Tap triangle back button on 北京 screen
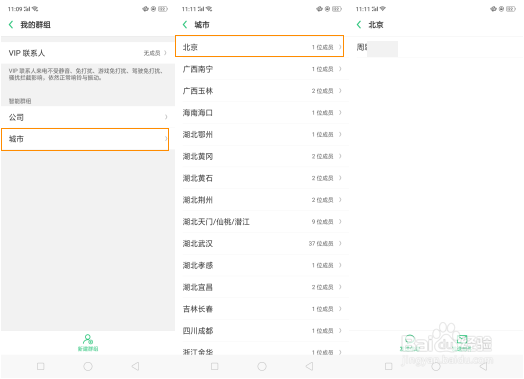Screen dimensions: 524x379 point(484,366)
